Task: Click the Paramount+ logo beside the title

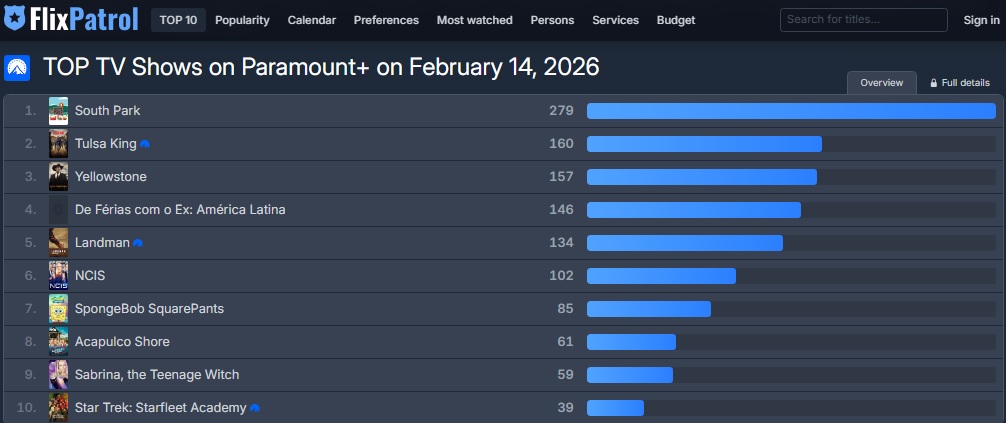Action: point(16,68)
